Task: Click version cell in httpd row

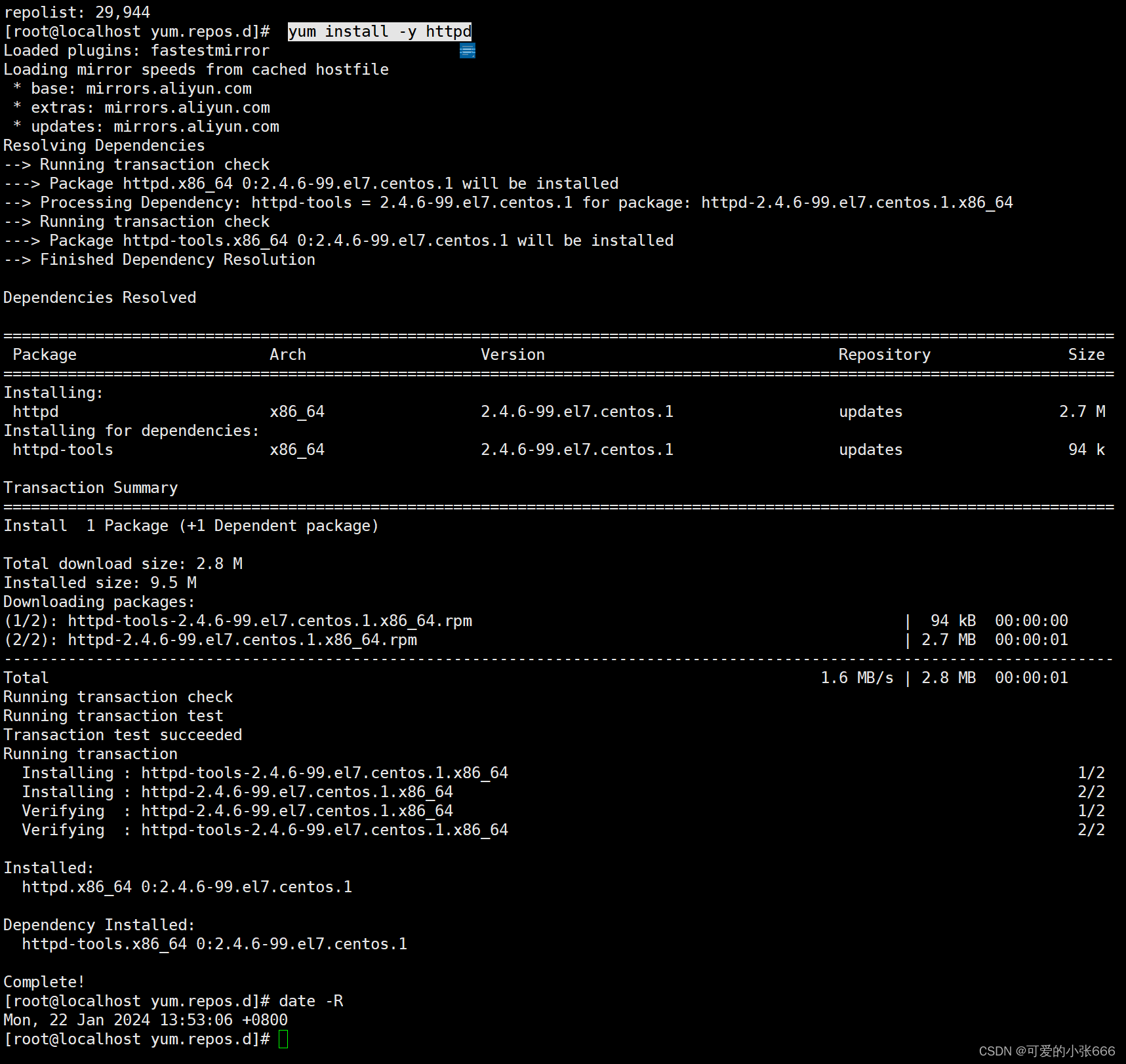Action: (x=577, y=412)
